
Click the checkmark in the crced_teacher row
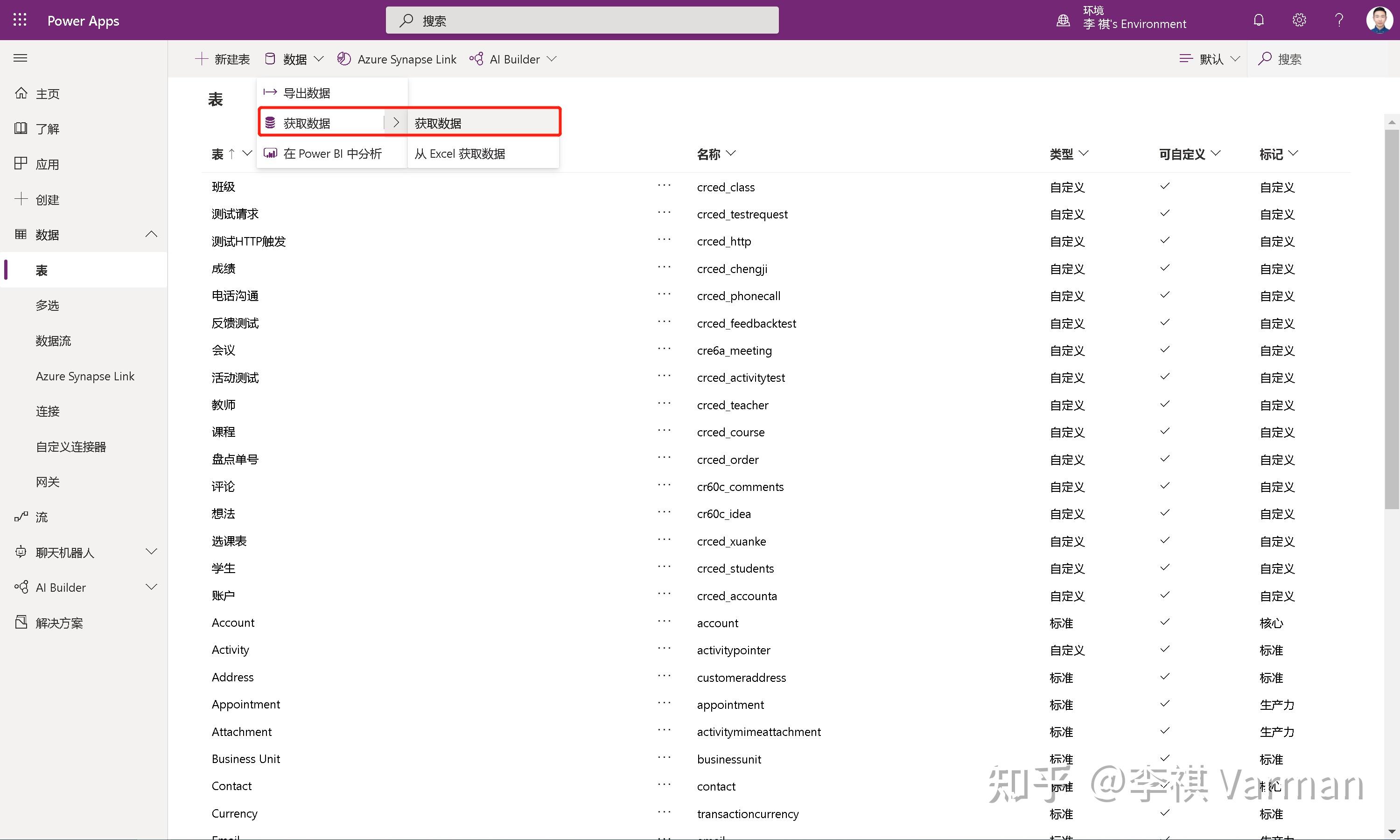1165,404
